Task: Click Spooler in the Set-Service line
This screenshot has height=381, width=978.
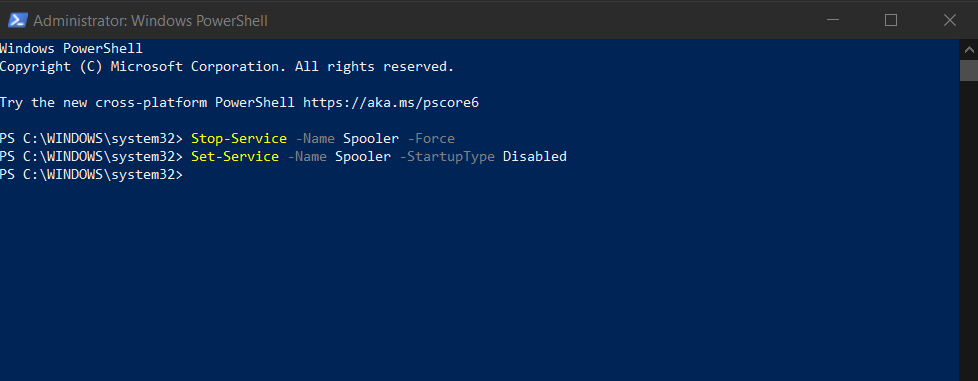Action: click(363, 157)
